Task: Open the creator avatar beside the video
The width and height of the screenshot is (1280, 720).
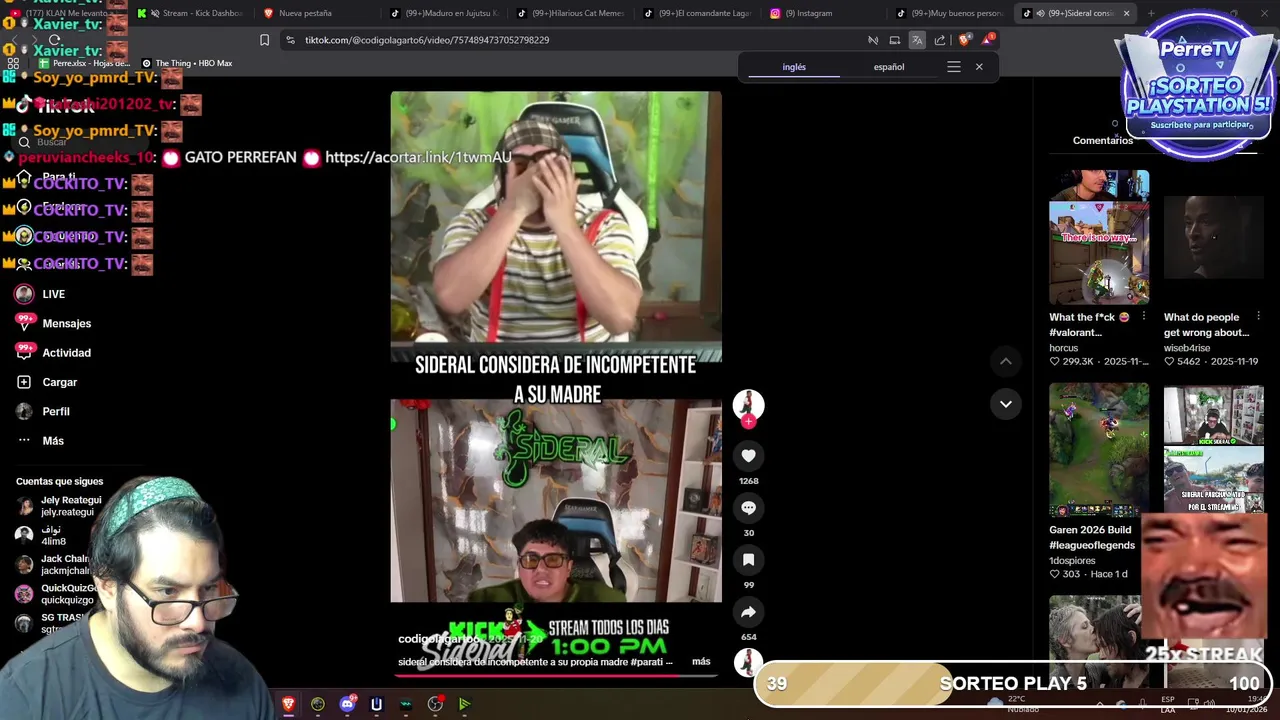Action: [x=748, y=404]
